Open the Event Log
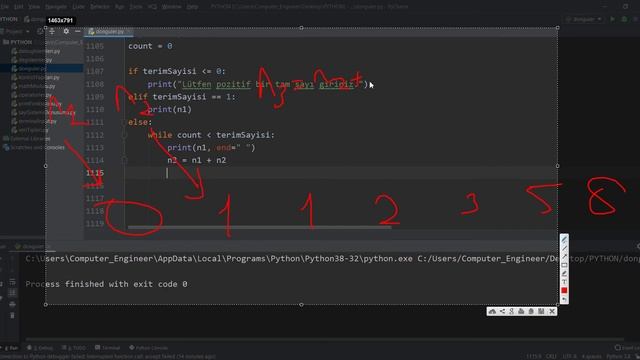This screenshot has width=640, height=360. [627, 348]
